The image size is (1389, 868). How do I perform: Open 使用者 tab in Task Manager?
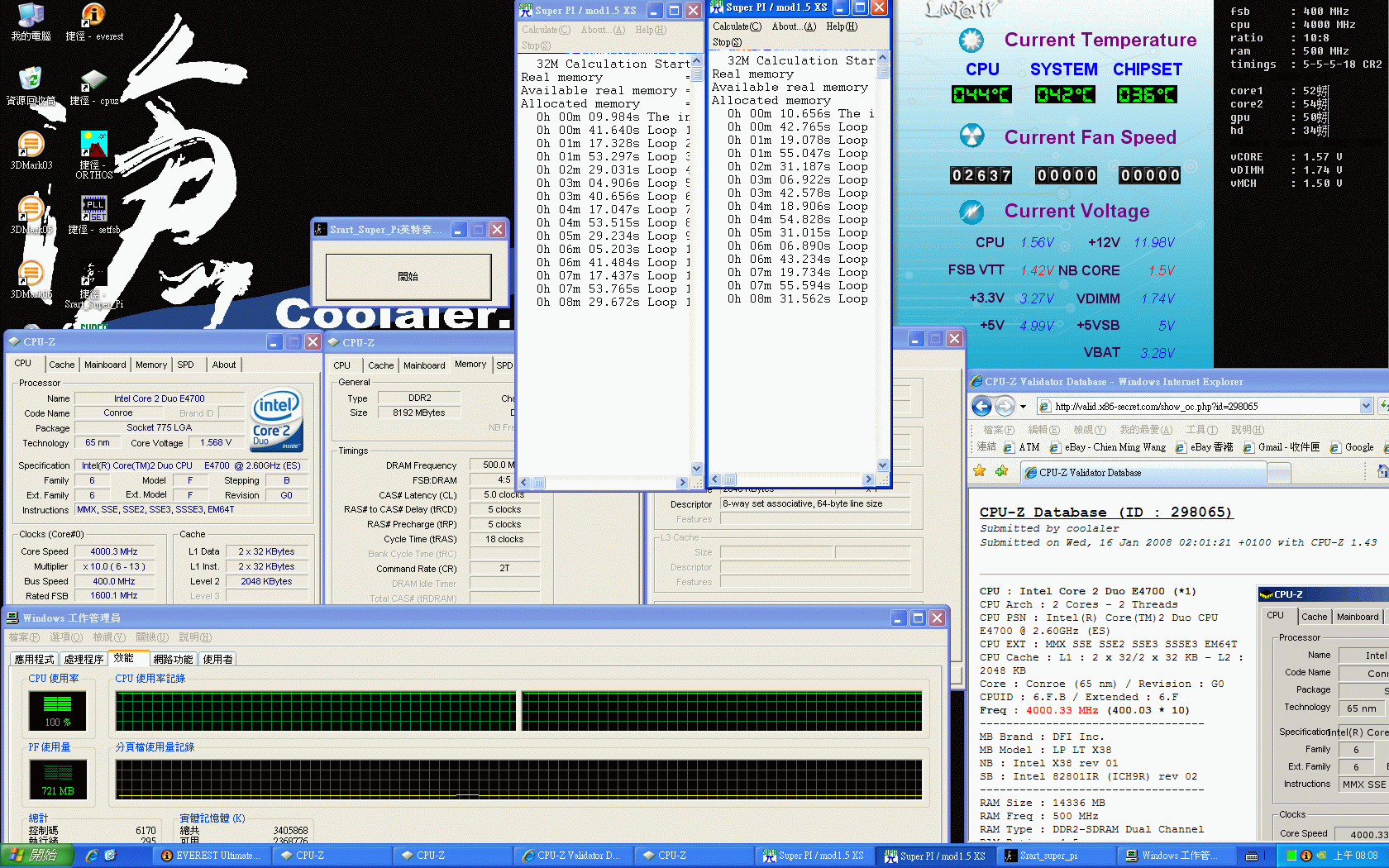[x=217, y=659]
